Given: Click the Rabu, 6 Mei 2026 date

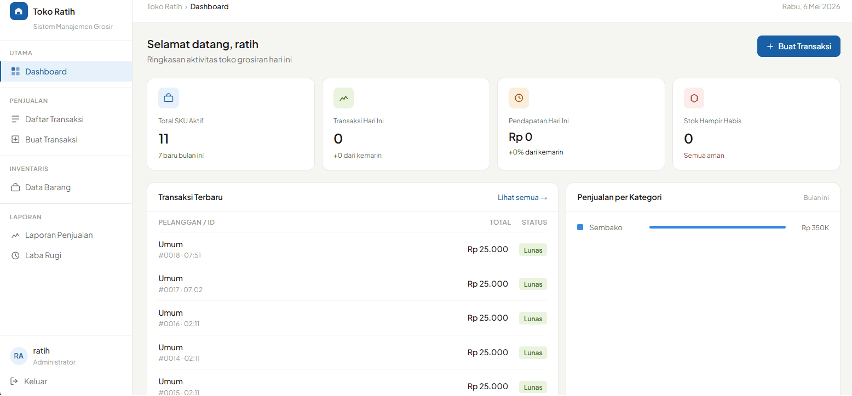Looking at the screenshot, I should 811,7.
